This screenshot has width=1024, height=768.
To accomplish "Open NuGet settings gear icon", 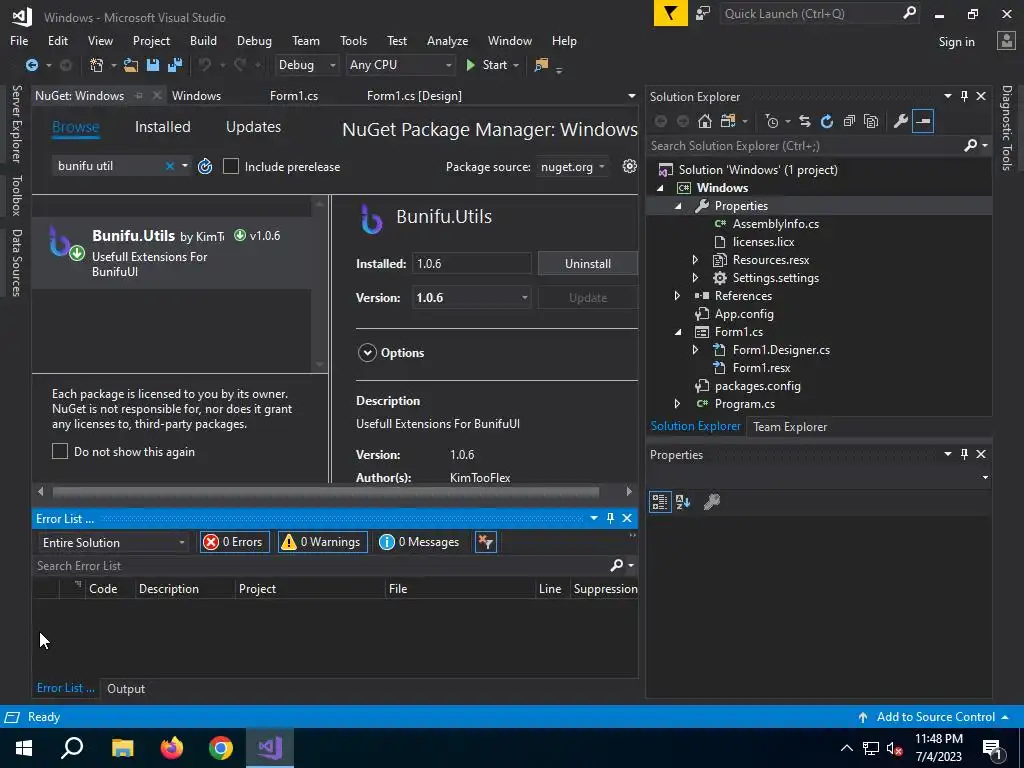I will point(630,166).
